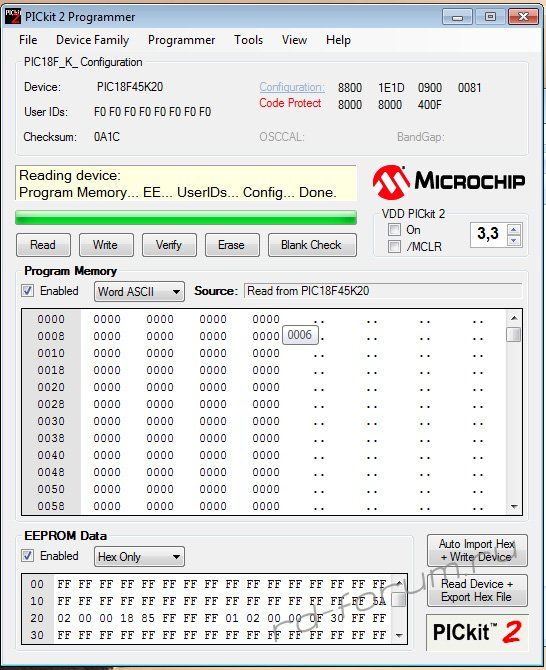Click configuration word 1E1D
This screenshot has width=546, height=670.
(x=391, y=88)
